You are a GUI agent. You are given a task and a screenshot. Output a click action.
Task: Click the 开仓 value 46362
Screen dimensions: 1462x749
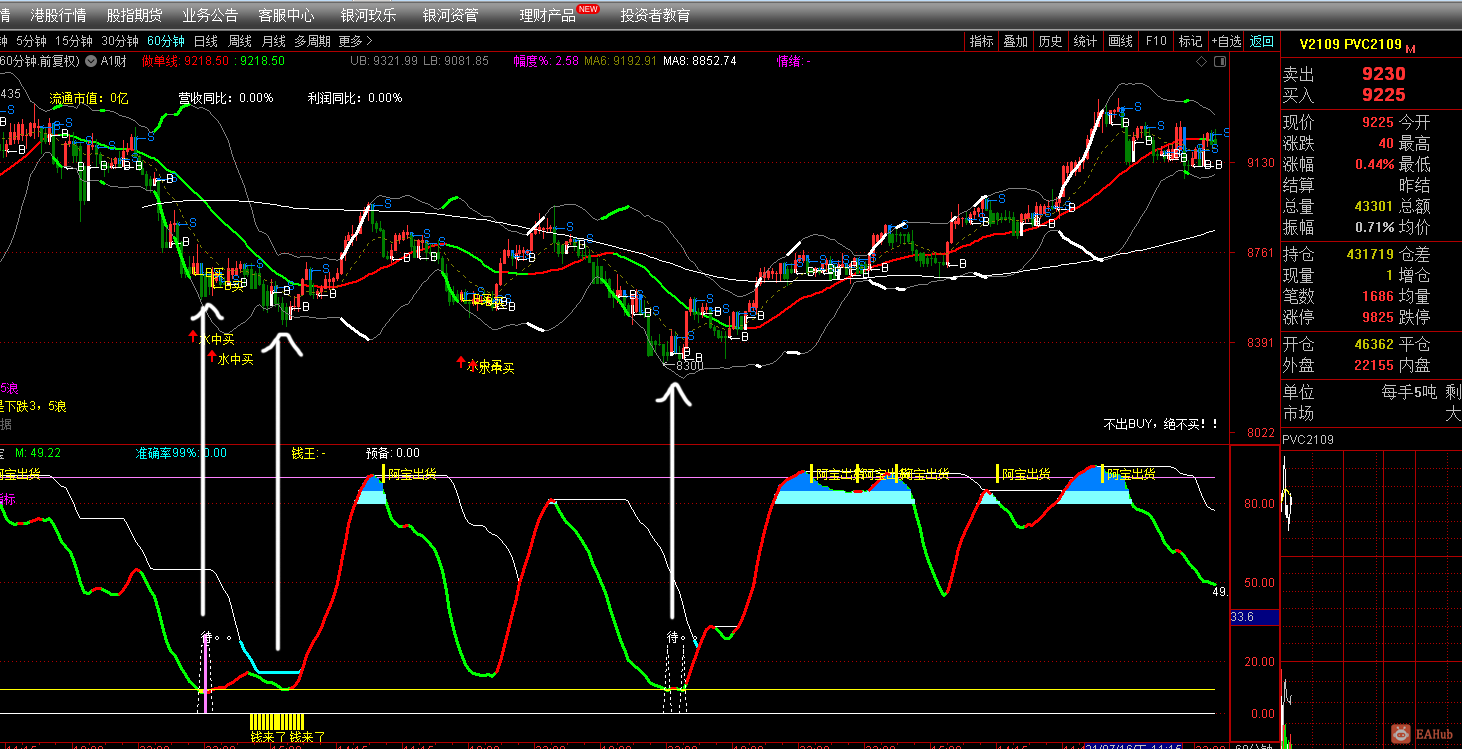pos(1374,344)
